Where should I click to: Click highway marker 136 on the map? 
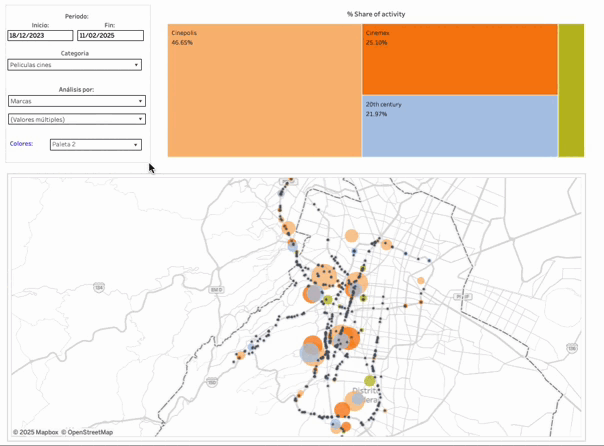click(572, 348)
